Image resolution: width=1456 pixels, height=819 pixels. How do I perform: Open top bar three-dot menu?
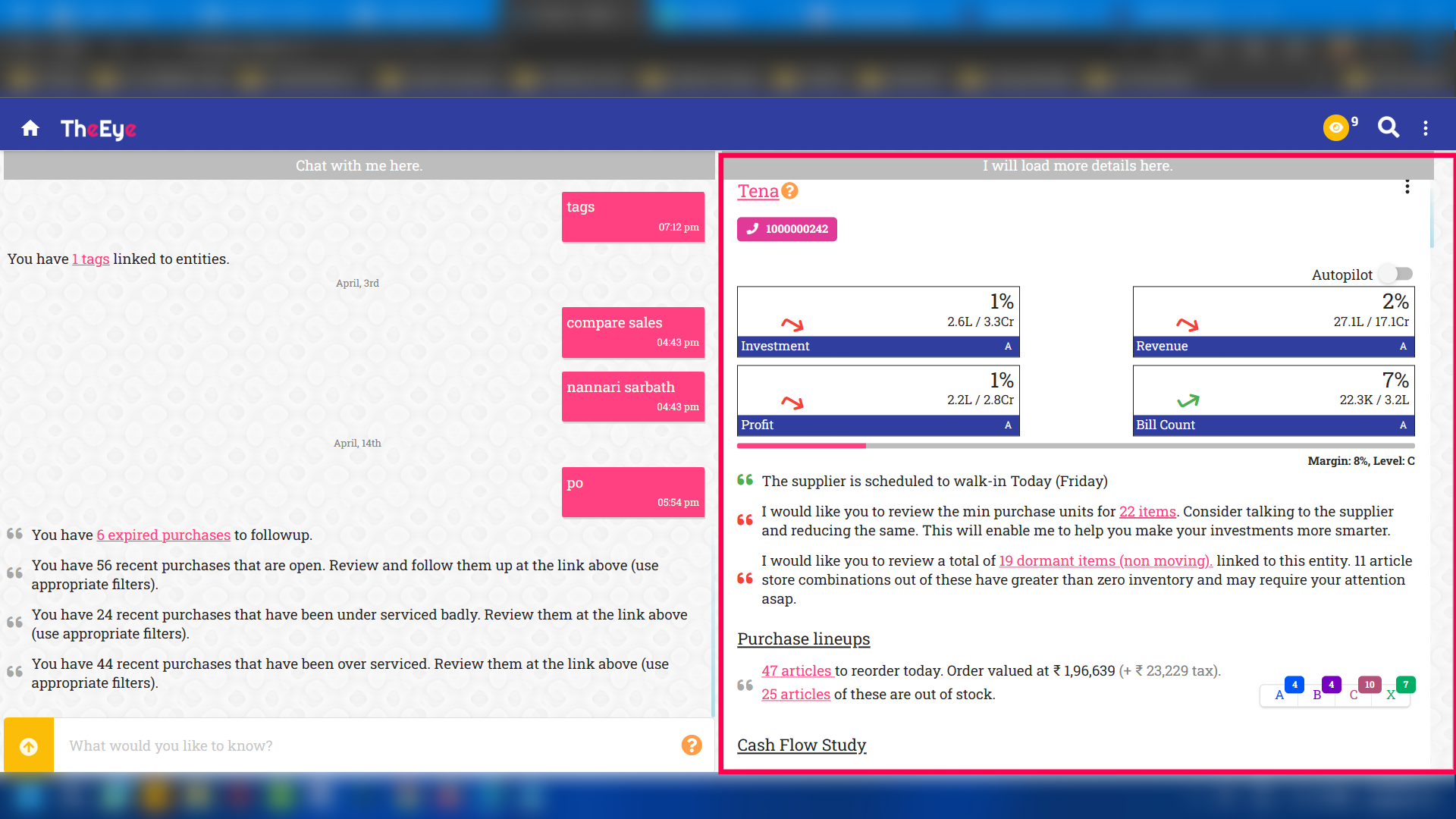coord(1426,128)
